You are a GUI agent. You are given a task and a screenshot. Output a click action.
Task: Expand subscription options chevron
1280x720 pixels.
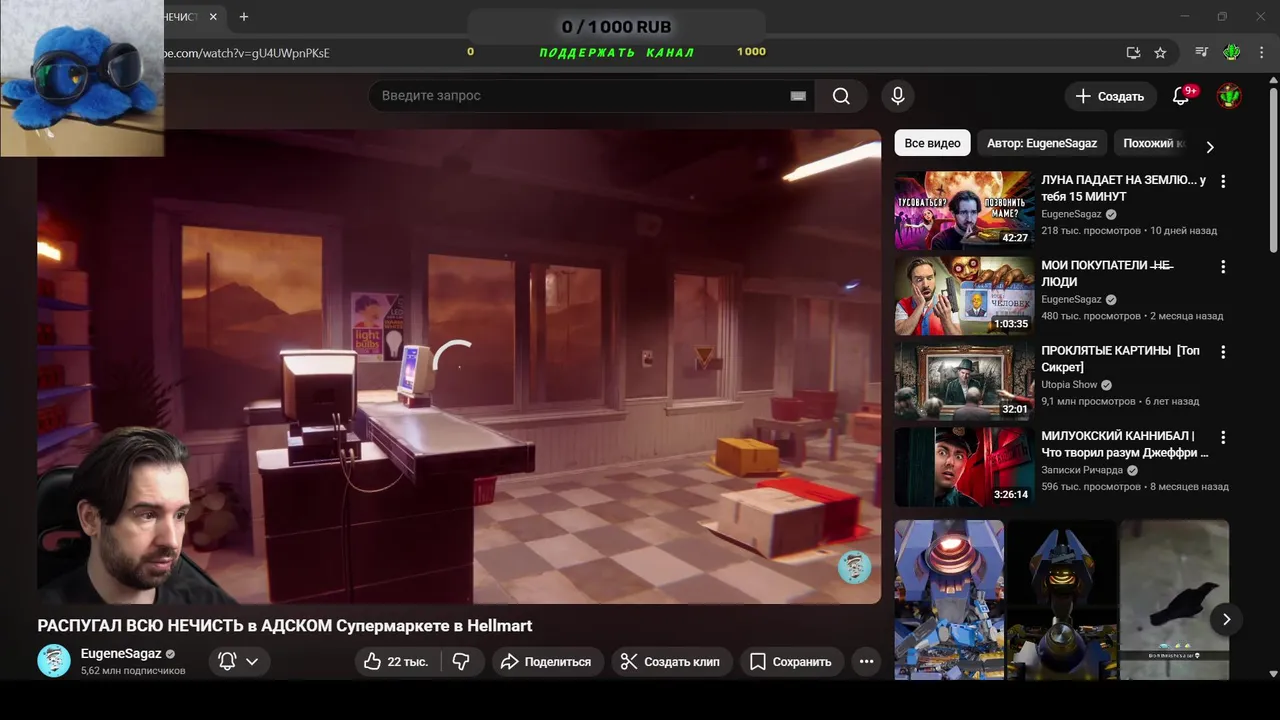pos(252,661)
